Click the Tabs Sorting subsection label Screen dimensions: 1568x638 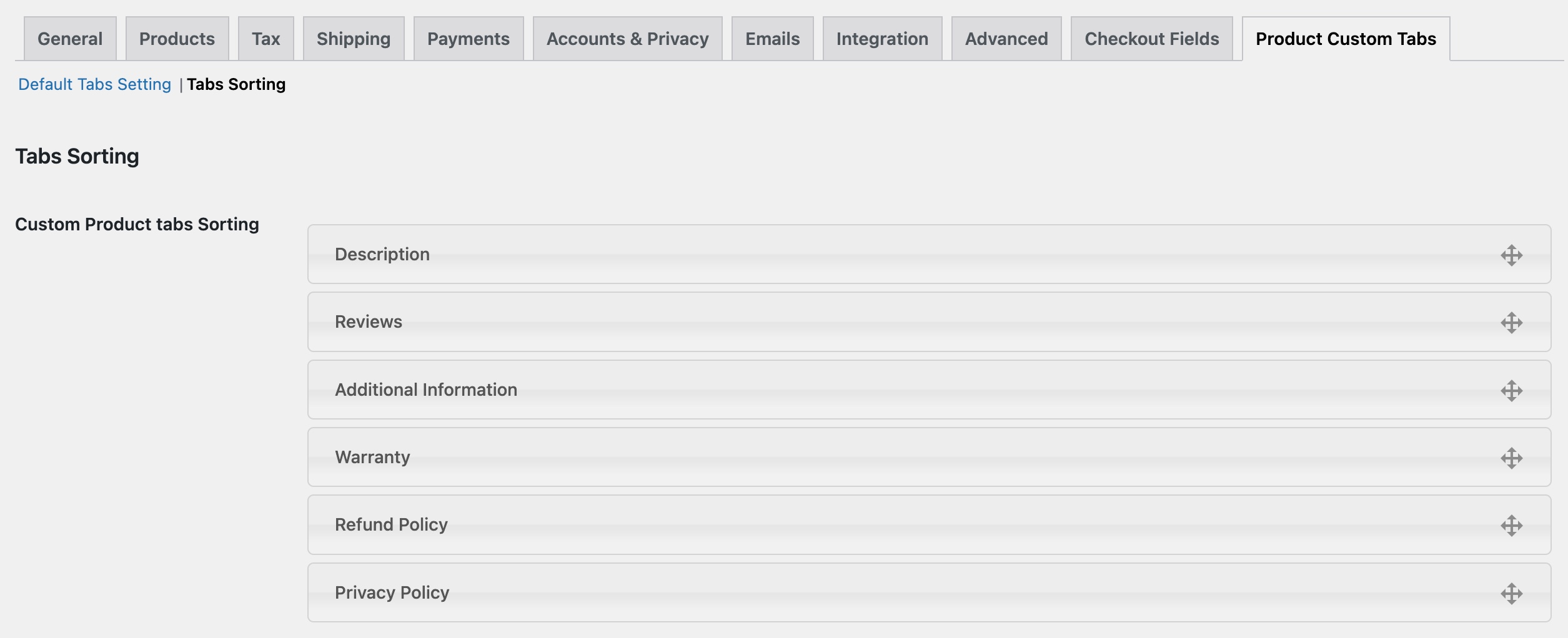pos(236,84)
